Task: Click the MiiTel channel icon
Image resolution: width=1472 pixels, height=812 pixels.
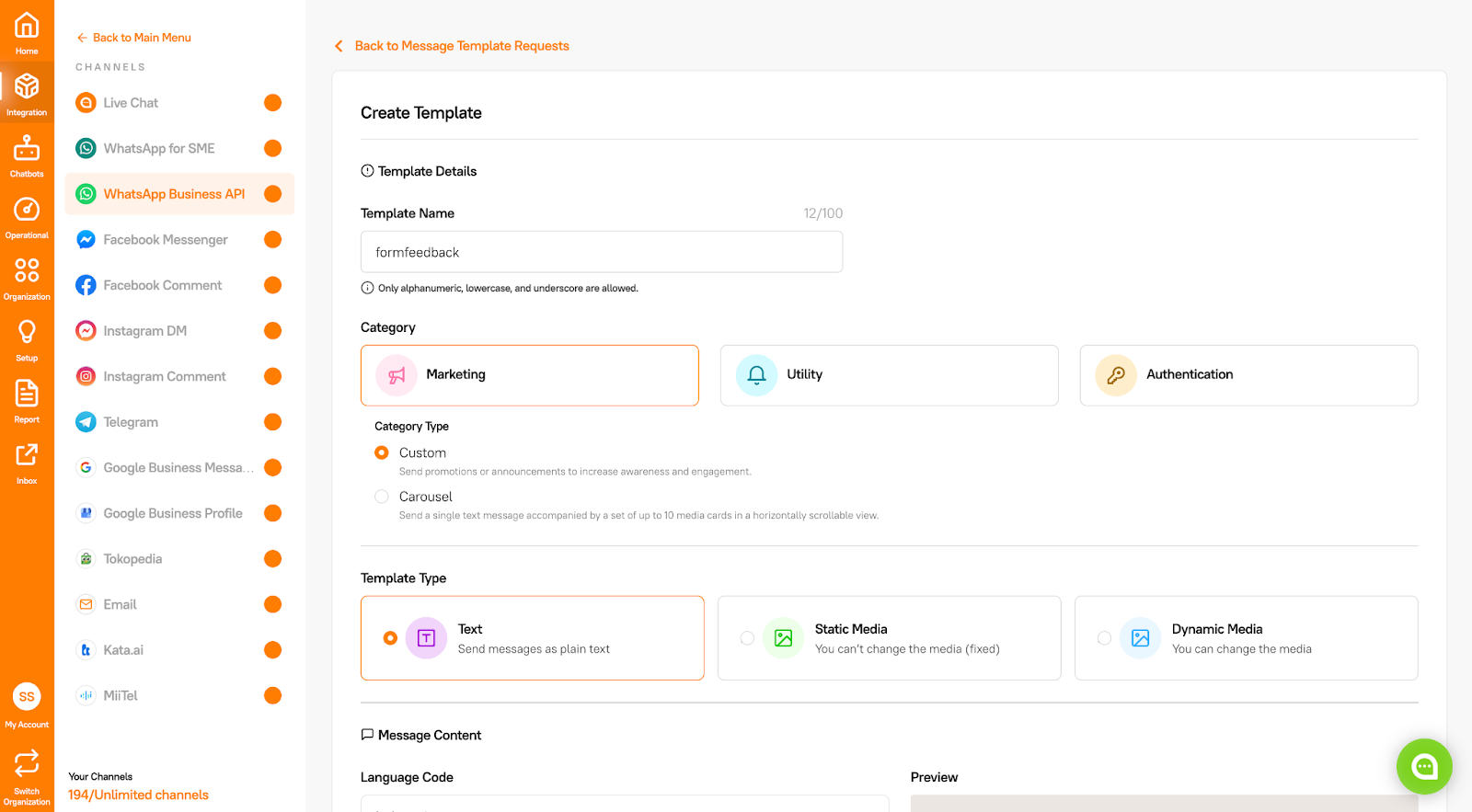Action: [x=86, y=695]
